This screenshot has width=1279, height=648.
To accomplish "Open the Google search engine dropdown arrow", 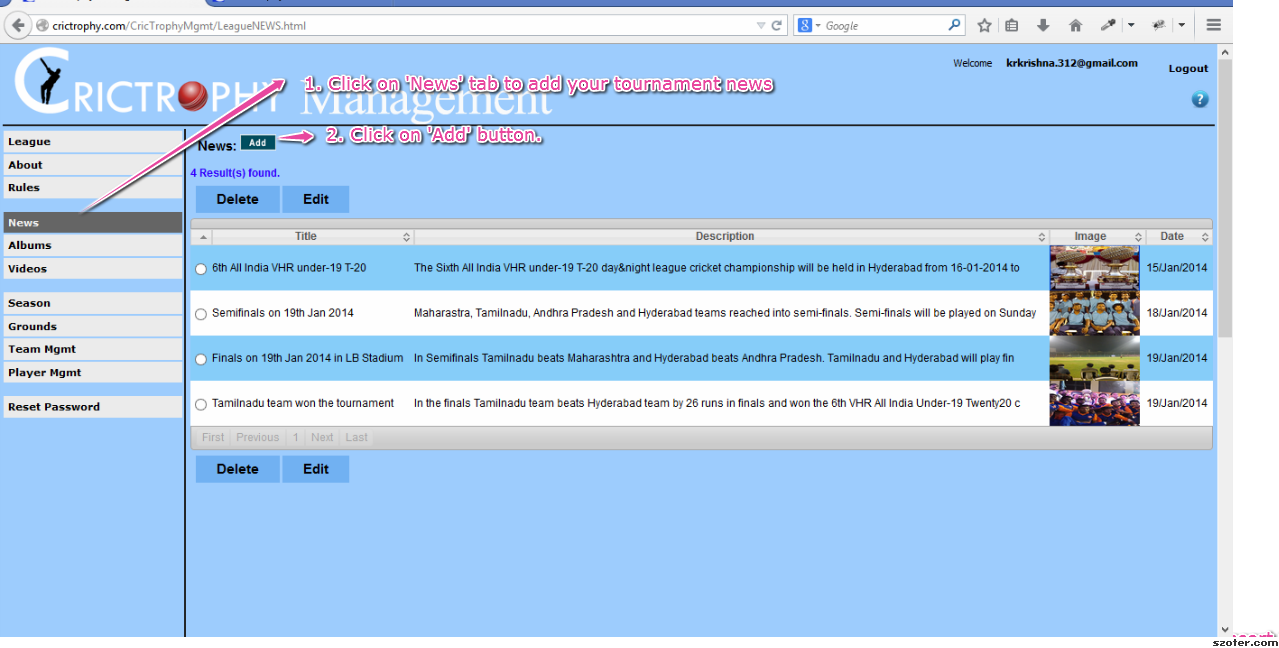I will 818,26.
